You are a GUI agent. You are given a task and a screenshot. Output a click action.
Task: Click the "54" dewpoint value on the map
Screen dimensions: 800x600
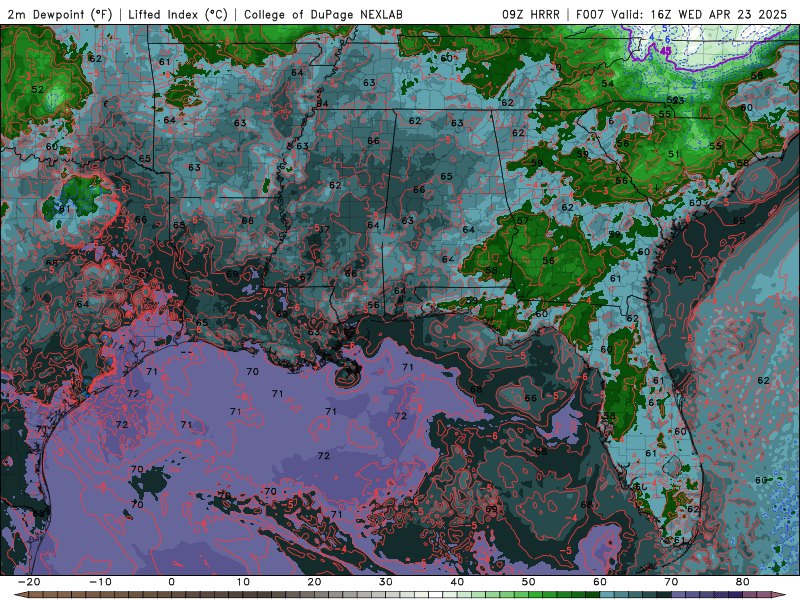coord(608,83)
